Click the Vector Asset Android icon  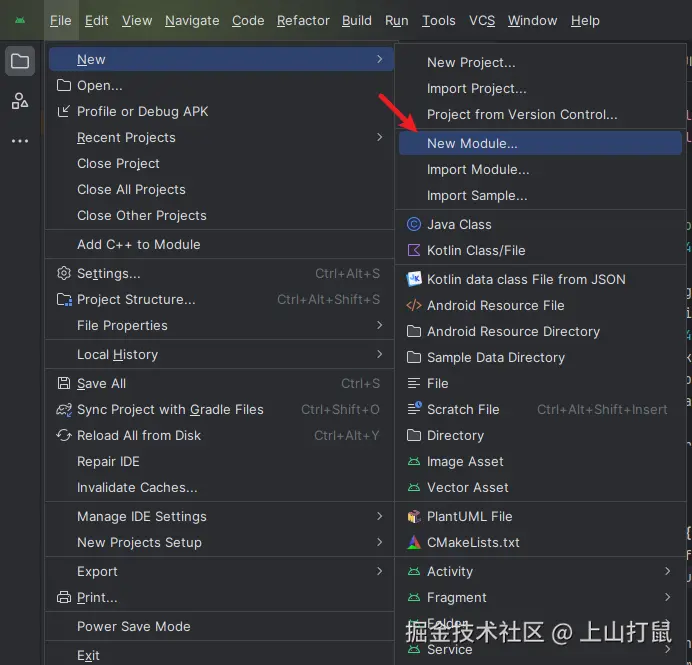[414, 488]
